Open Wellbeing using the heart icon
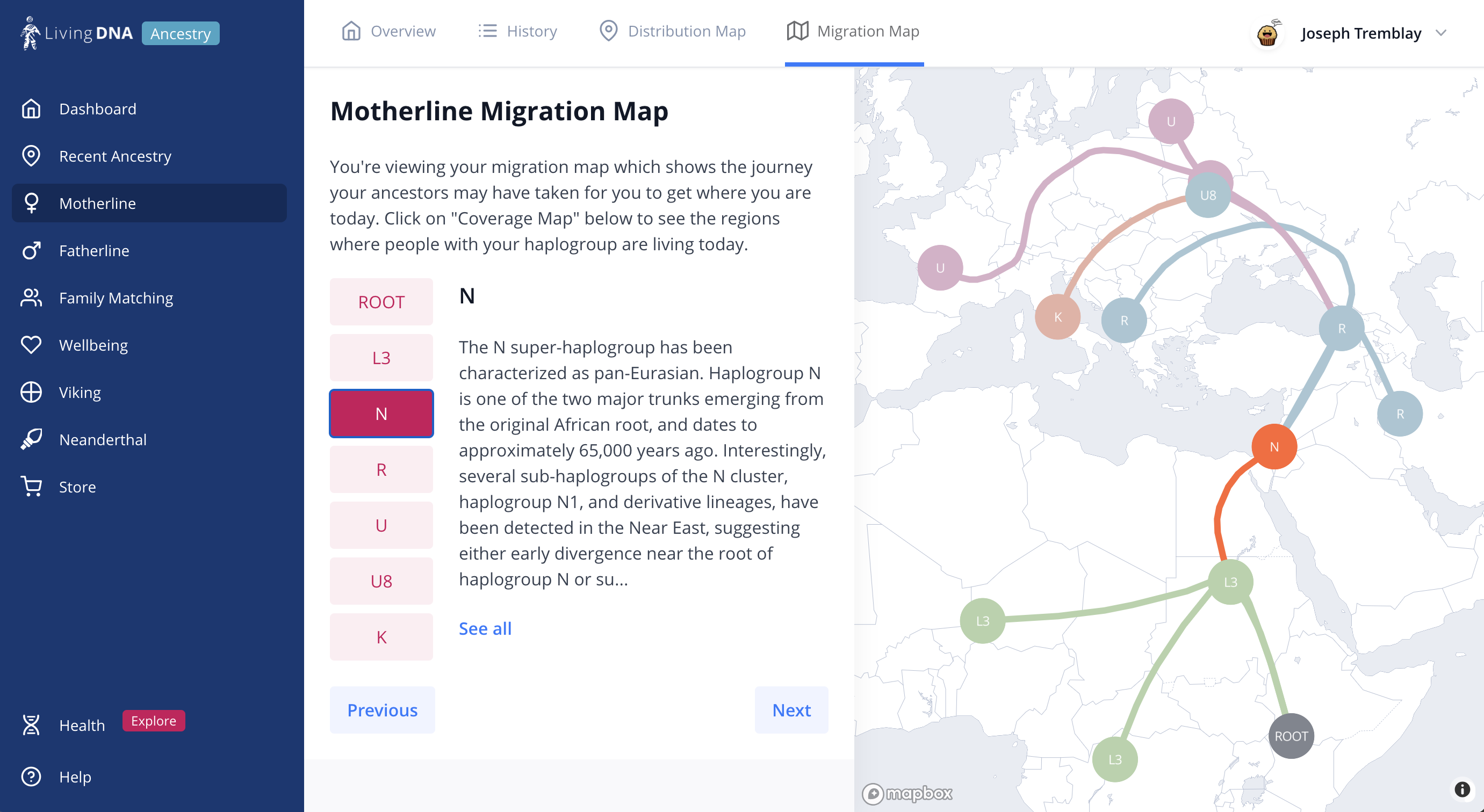The width and height of the screenshot is (1484, 812). pyautogui.click(x=31, y=344)
